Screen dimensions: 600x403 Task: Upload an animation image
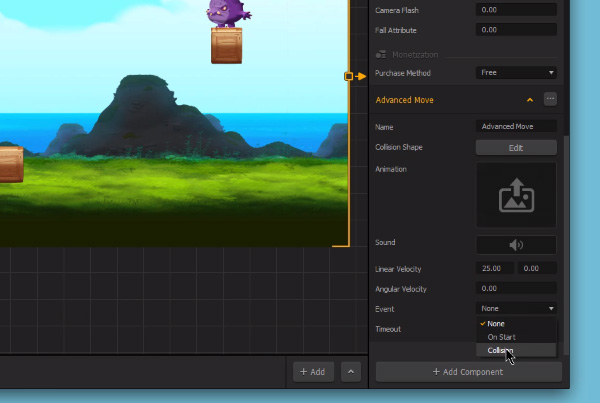point(516,195)
